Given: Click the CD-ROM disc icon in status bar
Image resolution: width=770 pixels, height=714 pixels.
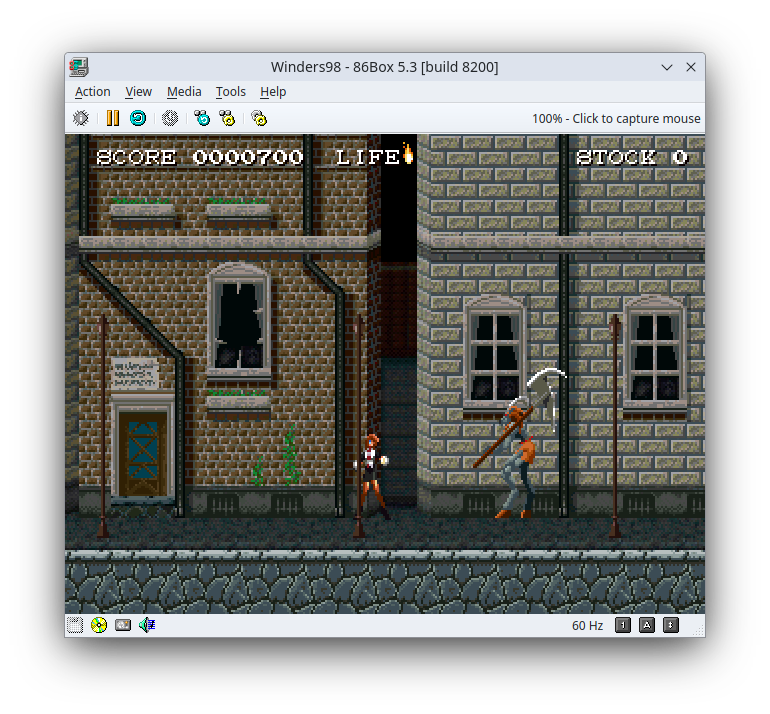Looking at the screenshot, I should coord(99,625).
